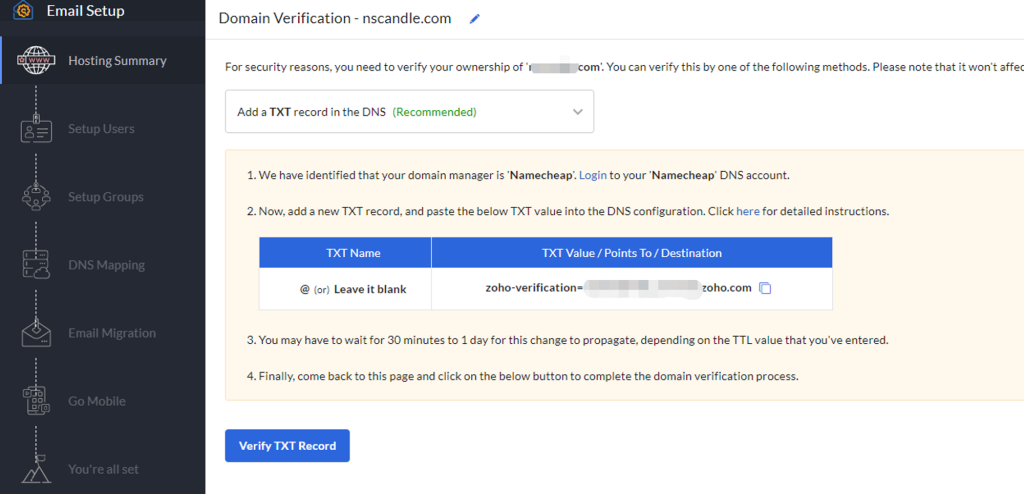Click the You're all set flag icon
The width and height of the screenshot is (1024, 494).
pos(36,469)
